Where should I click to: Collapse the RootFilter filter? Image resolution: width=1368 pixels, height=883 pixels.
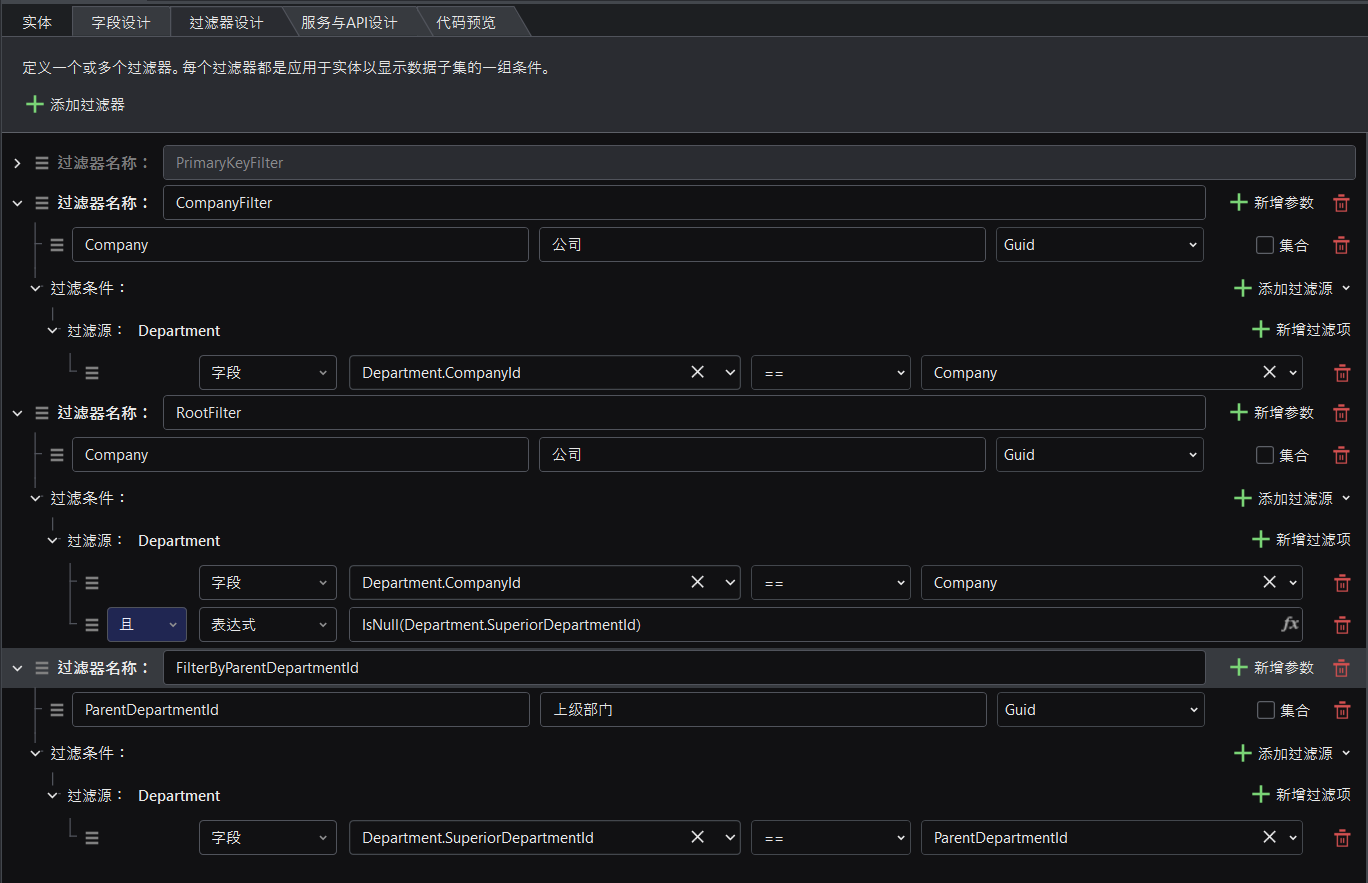coord(17,413)
